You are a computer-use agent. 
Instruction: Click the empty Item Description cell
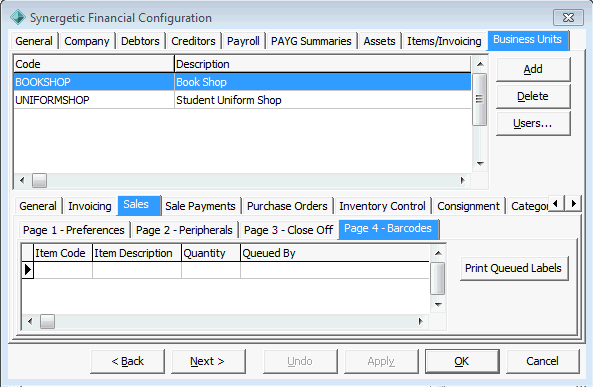coord(137,270)
